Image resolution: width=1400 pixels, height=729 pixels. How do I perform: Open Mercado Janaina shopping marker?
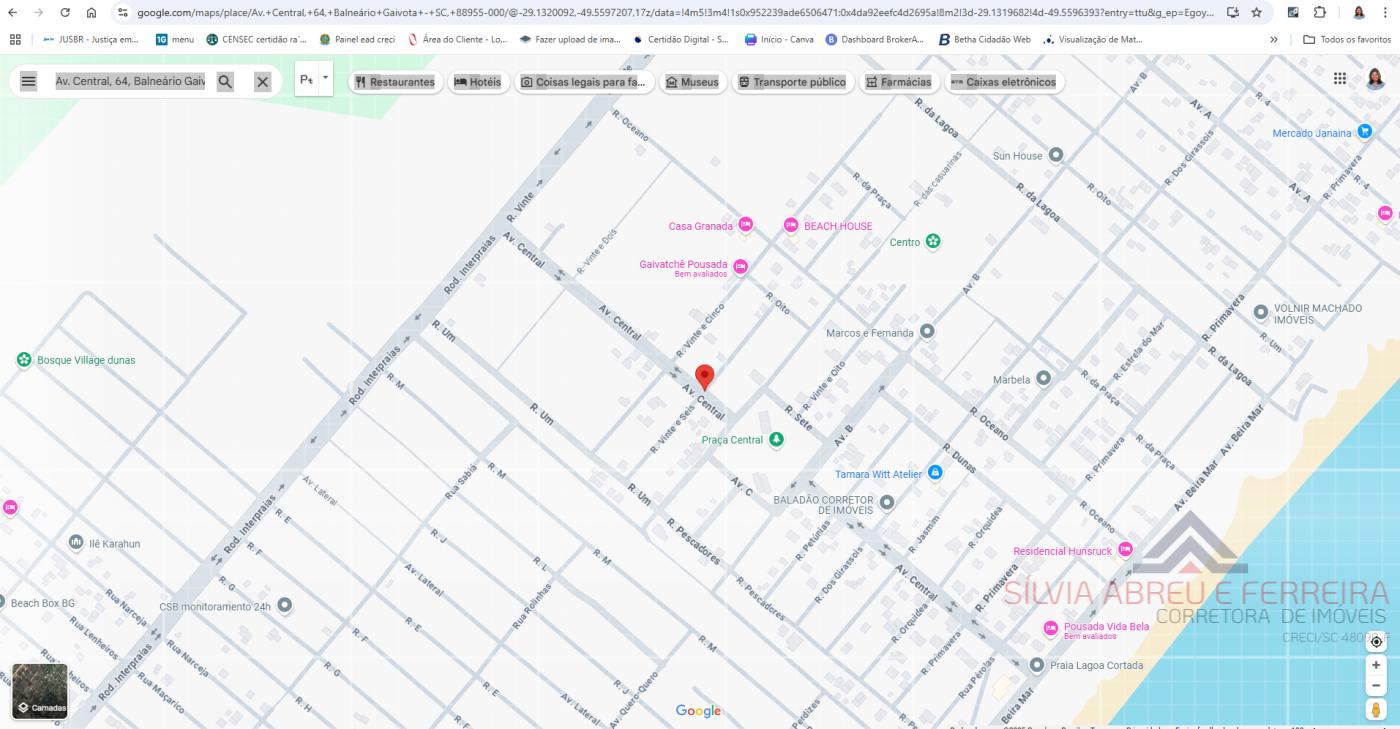click(1365, 132)
